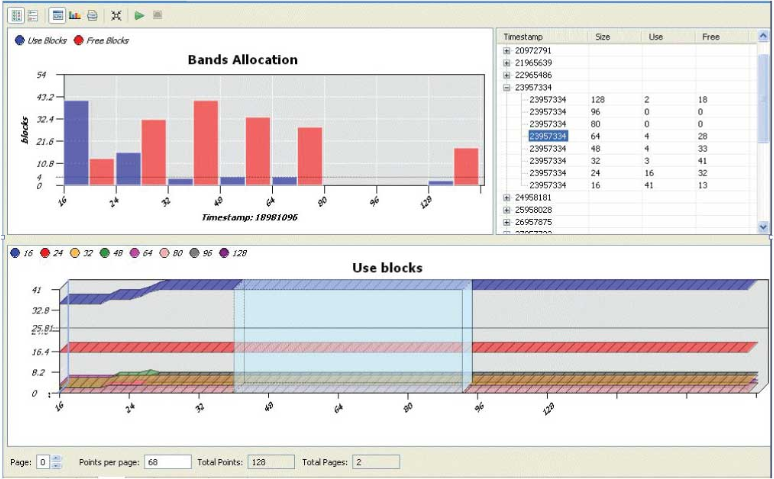Expand the 20972791 timestamp node

(507, 50)
